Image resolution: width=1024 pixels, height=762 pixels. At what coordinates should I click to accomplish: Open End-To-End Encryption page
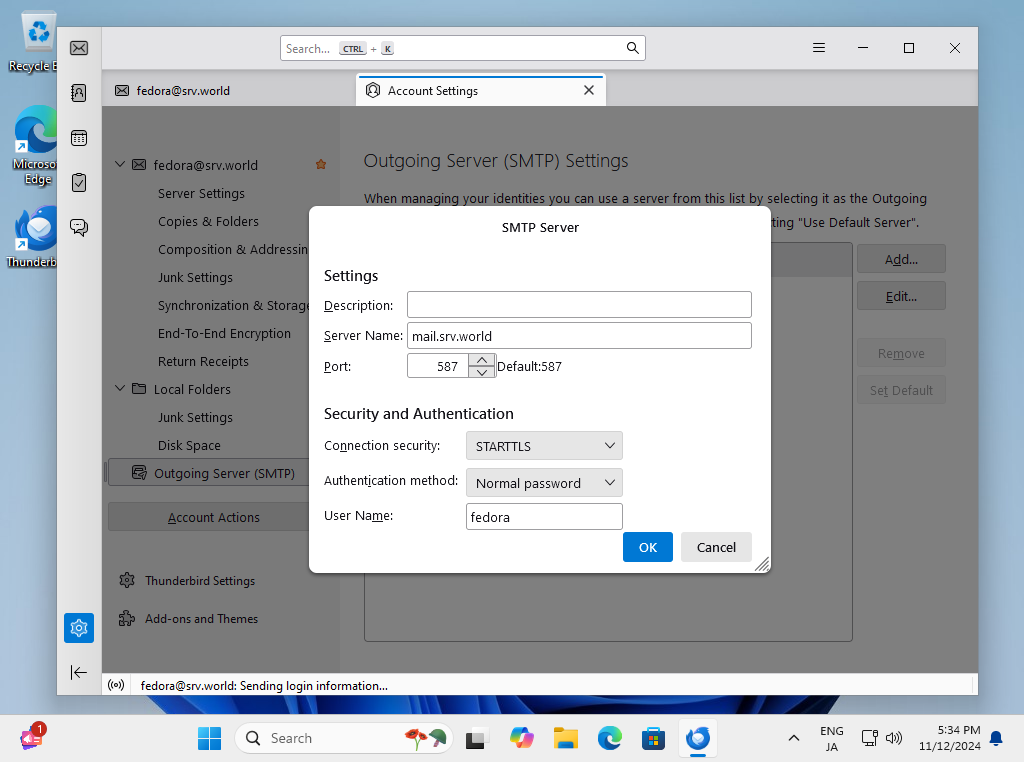tap(224, 334)
